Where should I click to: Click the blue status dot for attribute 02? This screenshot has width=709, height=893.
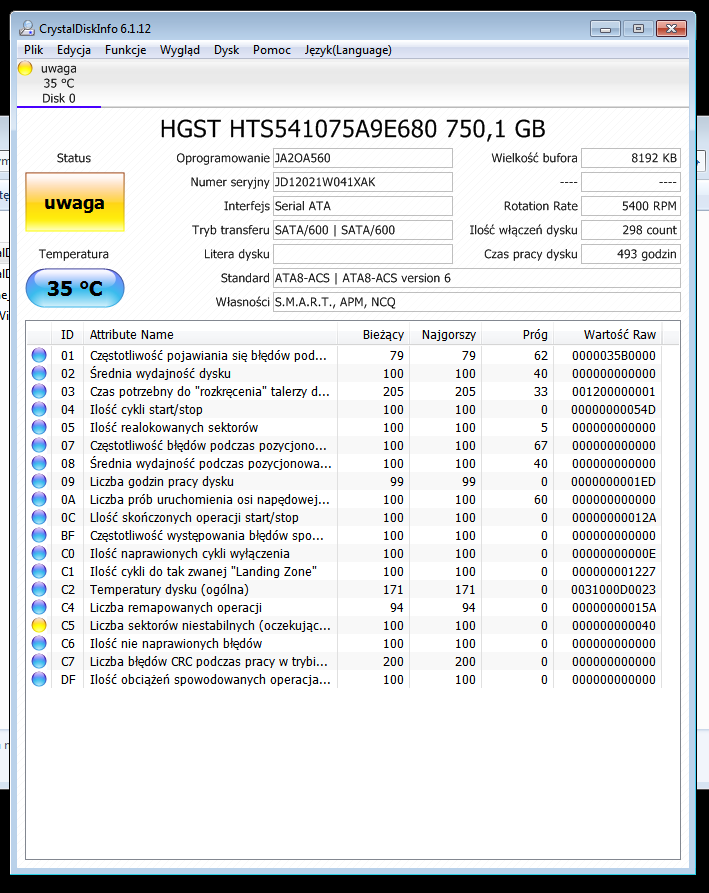point(39,374)
